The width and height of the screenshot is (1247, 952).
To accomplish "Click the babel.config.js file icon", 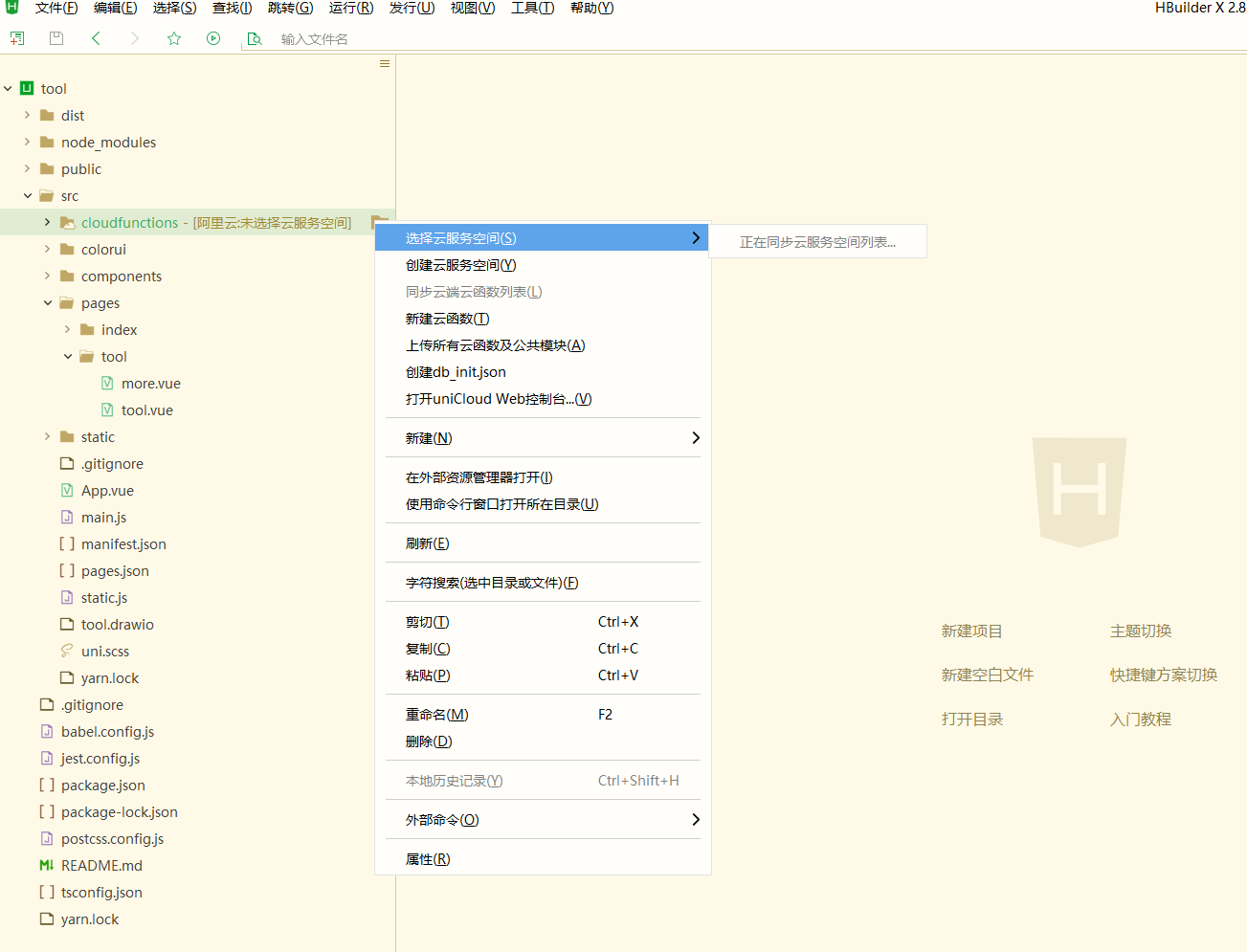I will point(47,731).
